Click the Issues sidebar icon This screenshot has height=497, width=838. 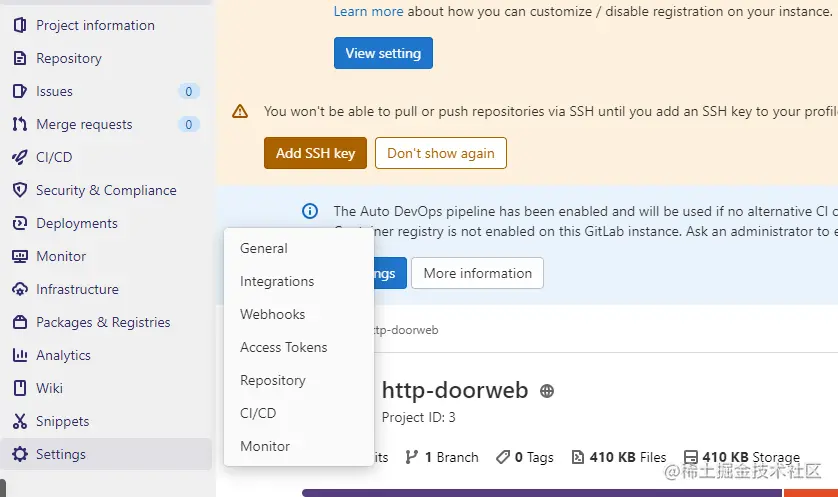[x=20, y=91]
